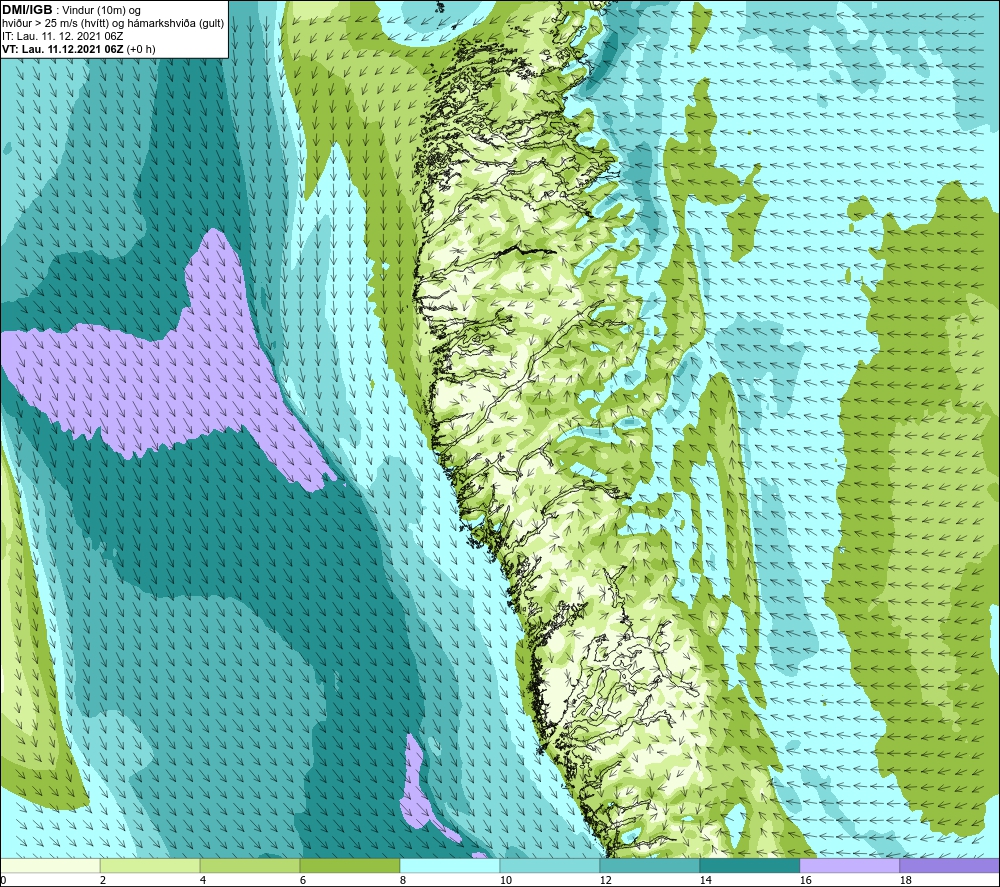Click legend scale label '2'

tap(103, 881)
